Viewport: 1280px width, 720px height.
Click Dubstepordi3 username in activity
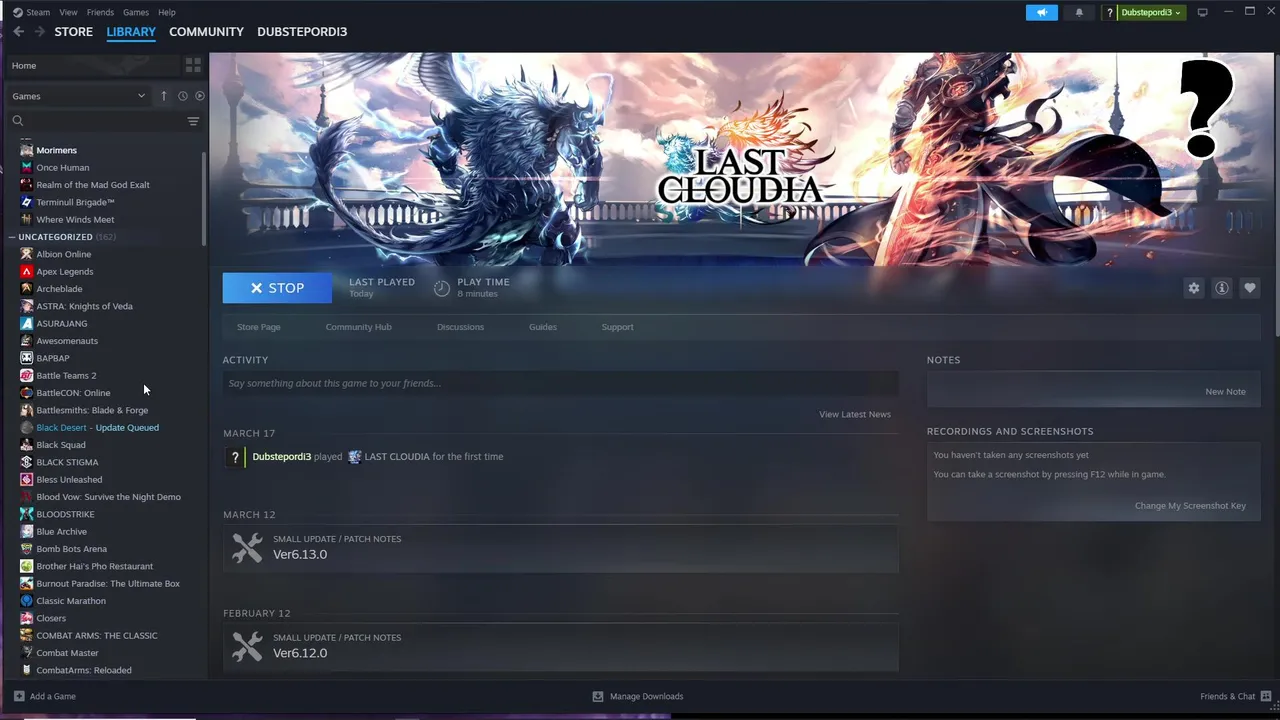point(281,457)
